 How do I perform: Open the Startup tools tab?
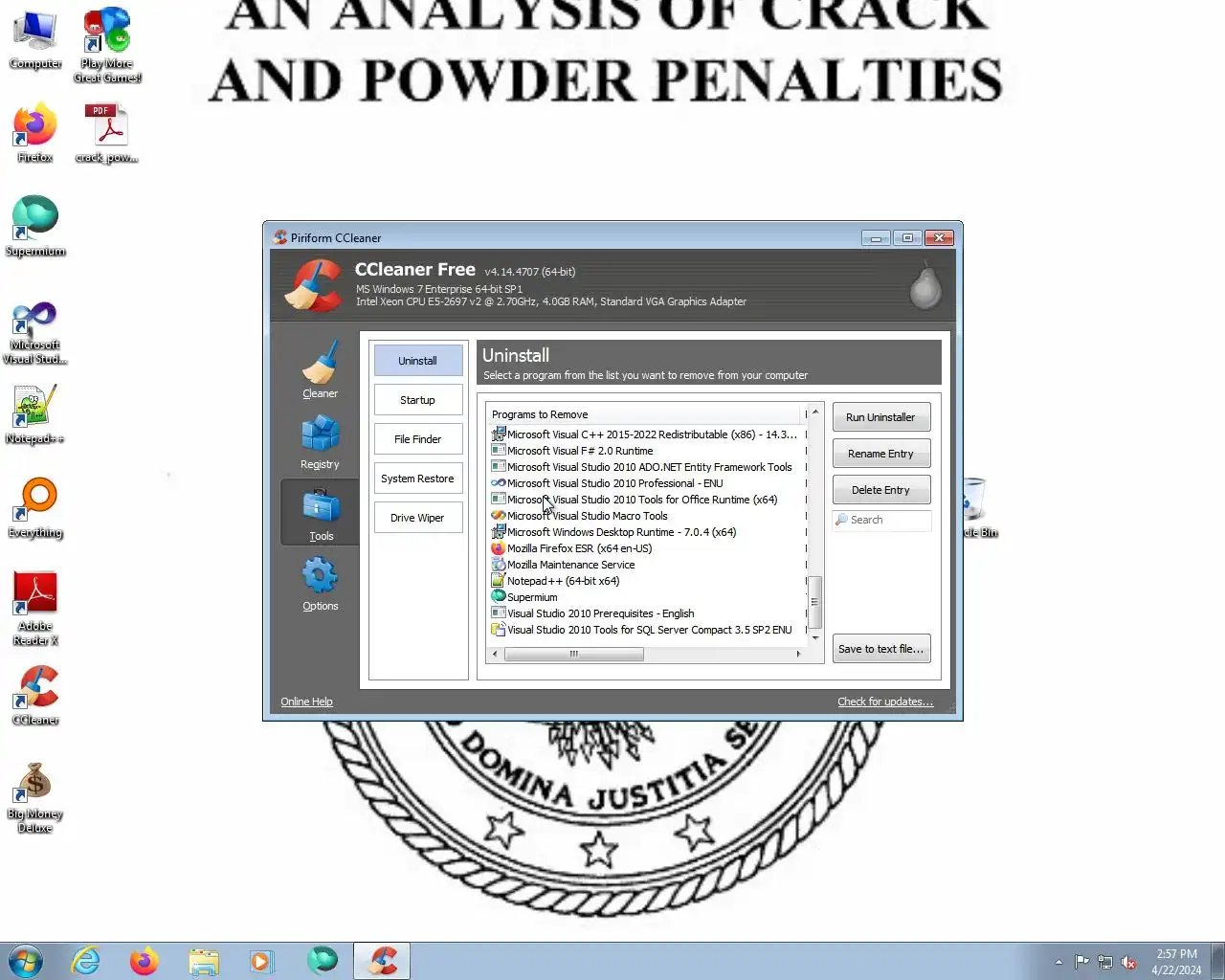click(418, 400)
